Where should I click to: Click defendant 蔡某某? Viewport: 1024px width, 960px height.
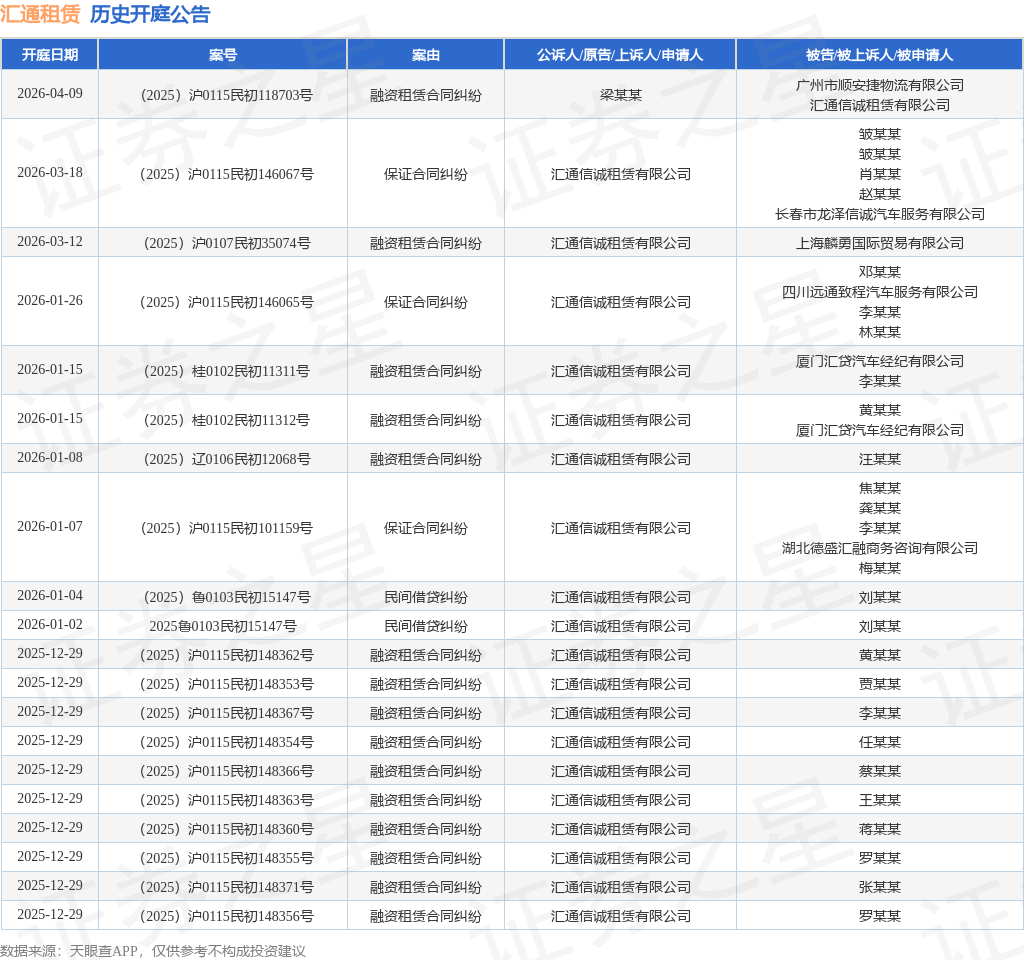(880, 771)
